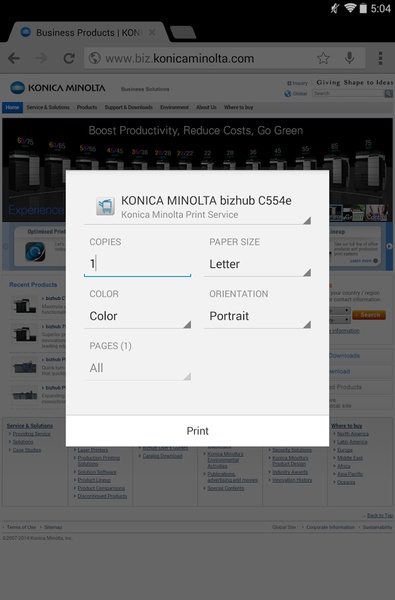Click Case Studies link
This screenshot has height=600, width=395.
pyautogui.click(x=27, y=450)
